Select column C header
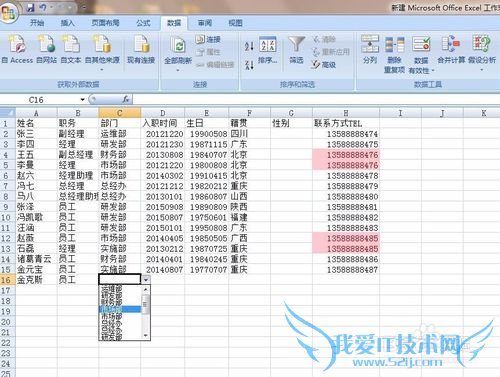This screenshot has width=500, height=377. [x=120, y=113]
